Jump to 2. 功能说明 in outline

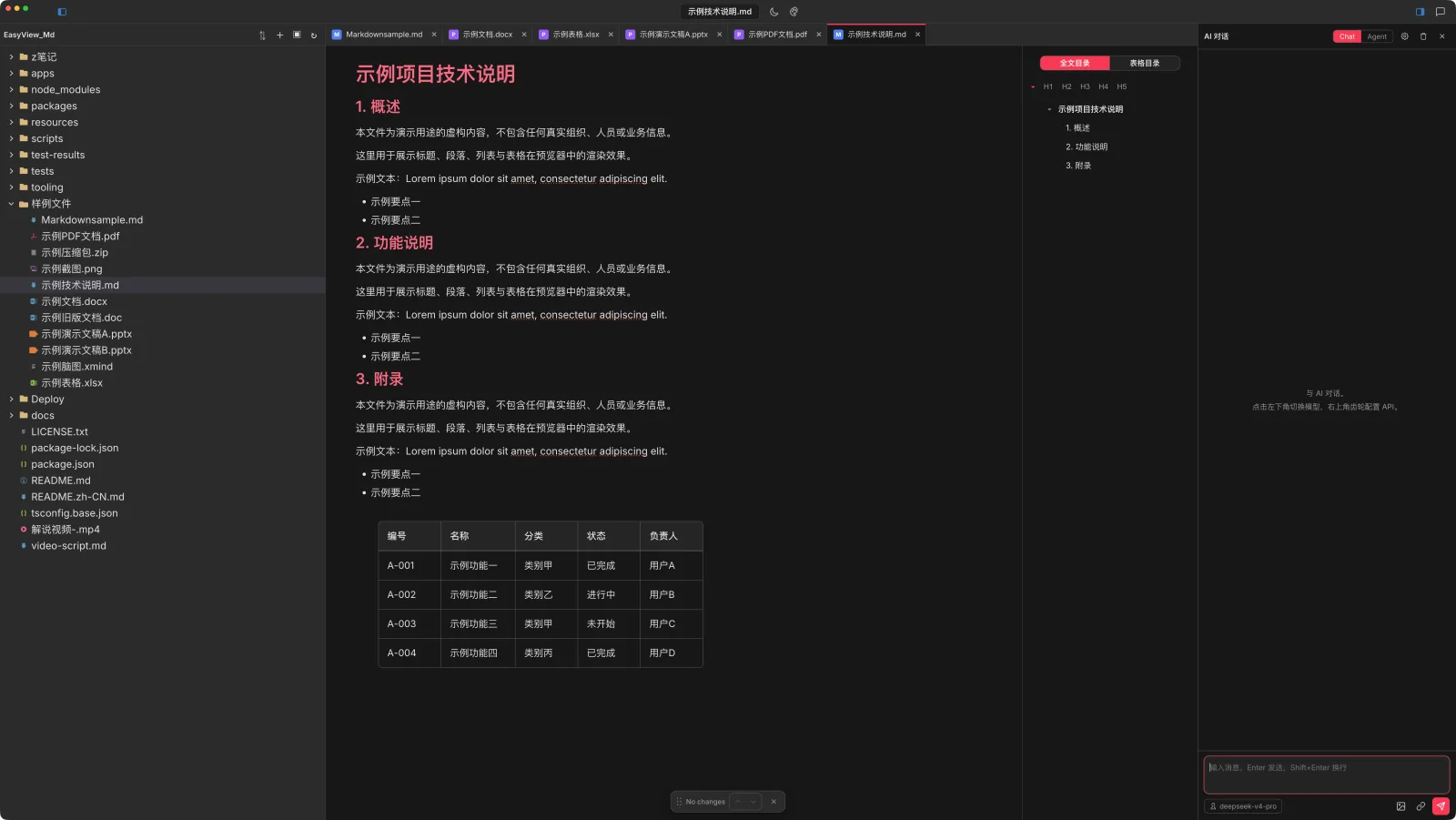click(x=1087, y=147)
